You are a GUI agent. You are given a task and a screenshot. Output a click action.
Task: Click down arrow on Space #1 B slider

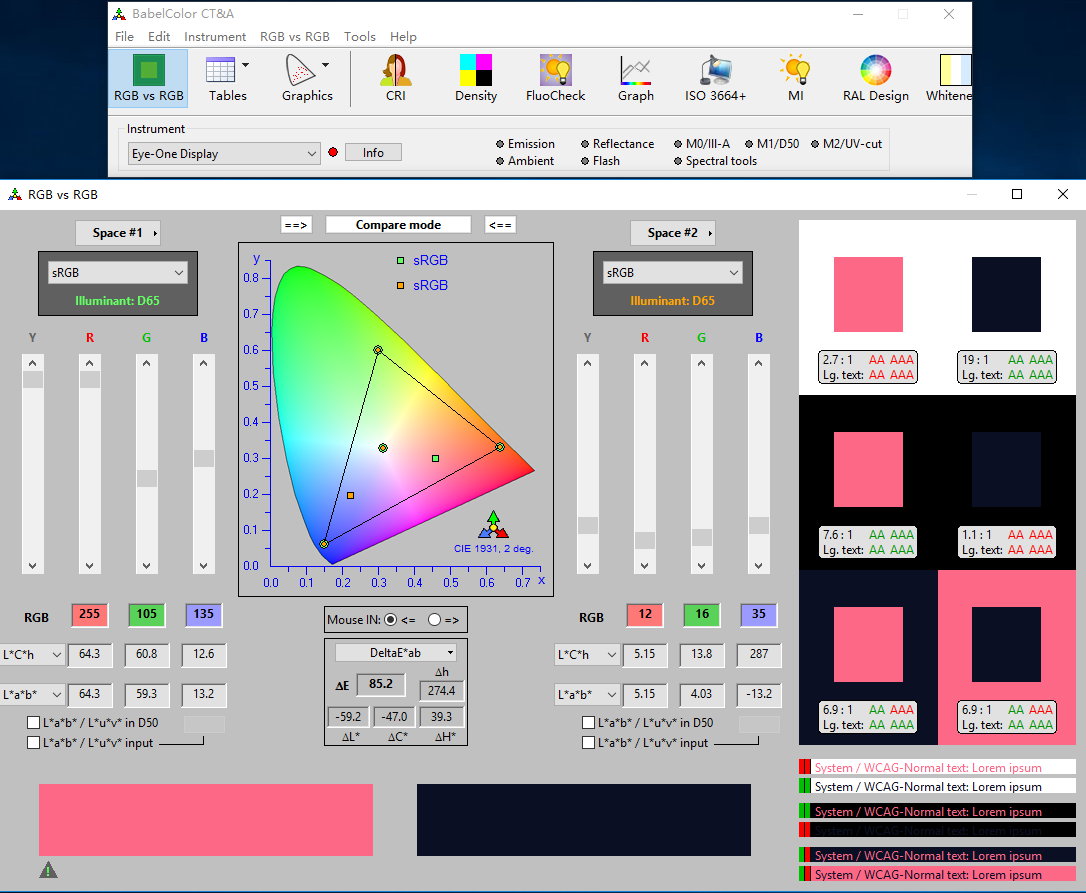[x=203, y=565]
